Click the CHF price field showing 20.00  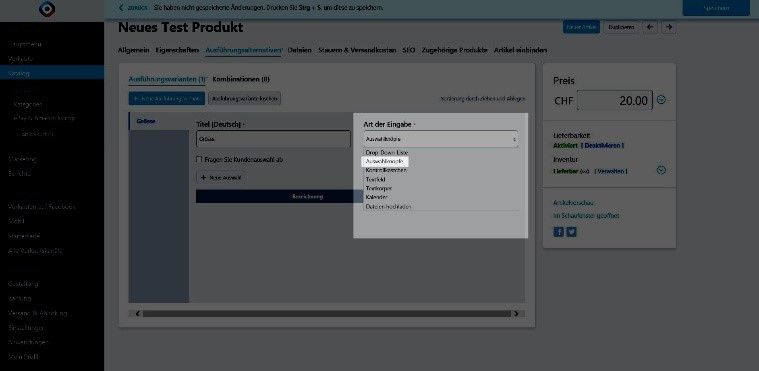615,101
